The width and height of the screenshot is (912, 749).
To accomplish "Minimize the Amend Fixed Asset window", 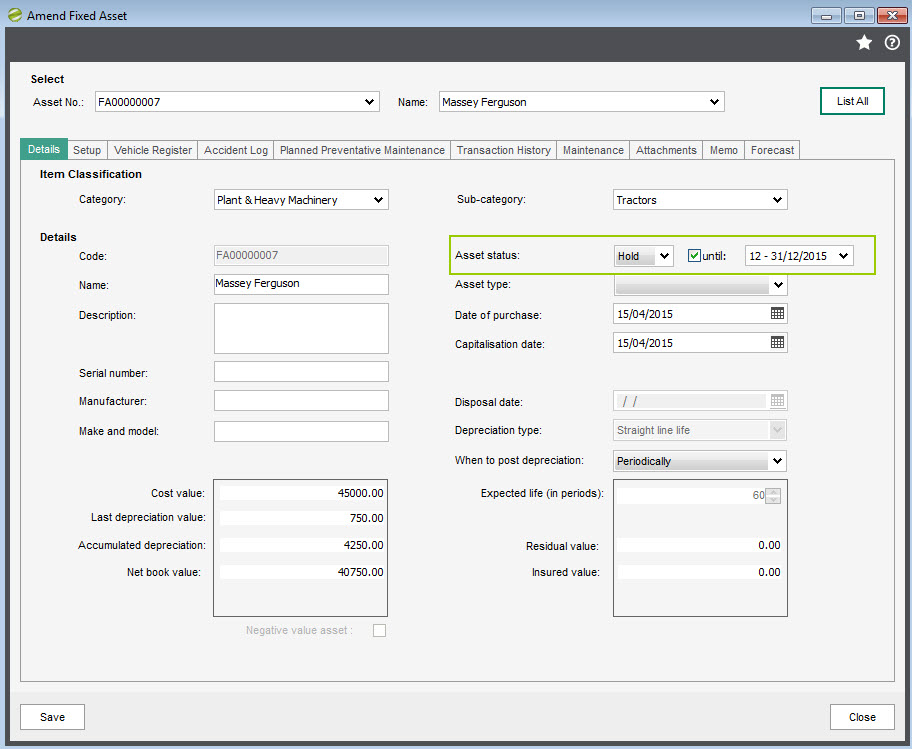I will pos(826,16).
